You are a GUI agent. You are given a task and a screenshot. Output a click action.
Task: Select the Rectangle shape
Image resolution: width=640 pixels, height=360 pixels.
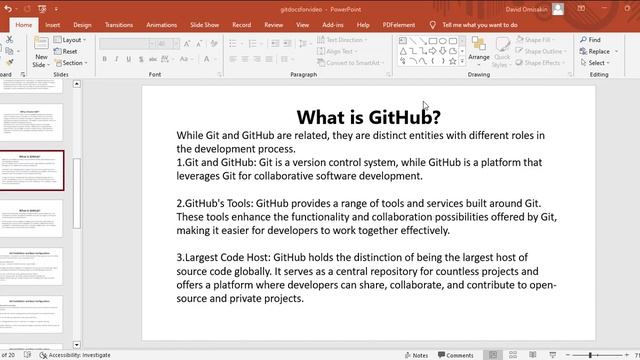(x=433, y=41)
